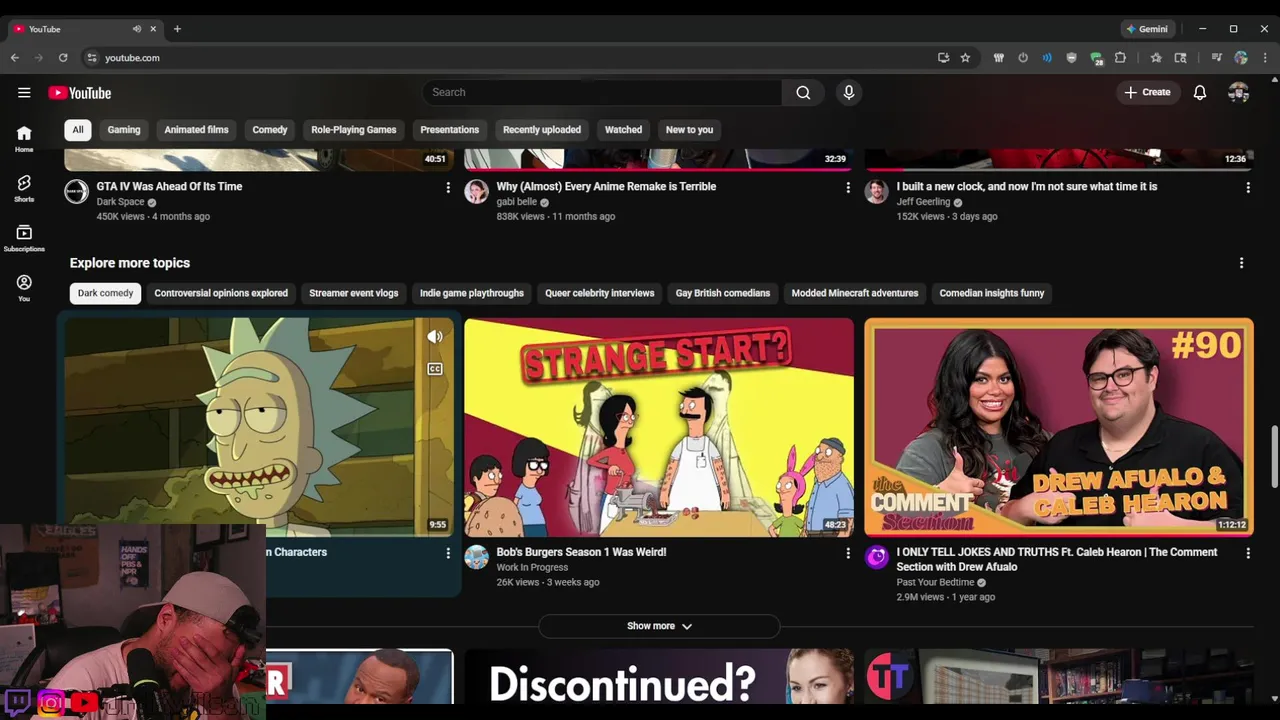This screenshot has height=720, width=1280.
Task: Click the shield blocker extension icon
Action: pos(1071,58)
